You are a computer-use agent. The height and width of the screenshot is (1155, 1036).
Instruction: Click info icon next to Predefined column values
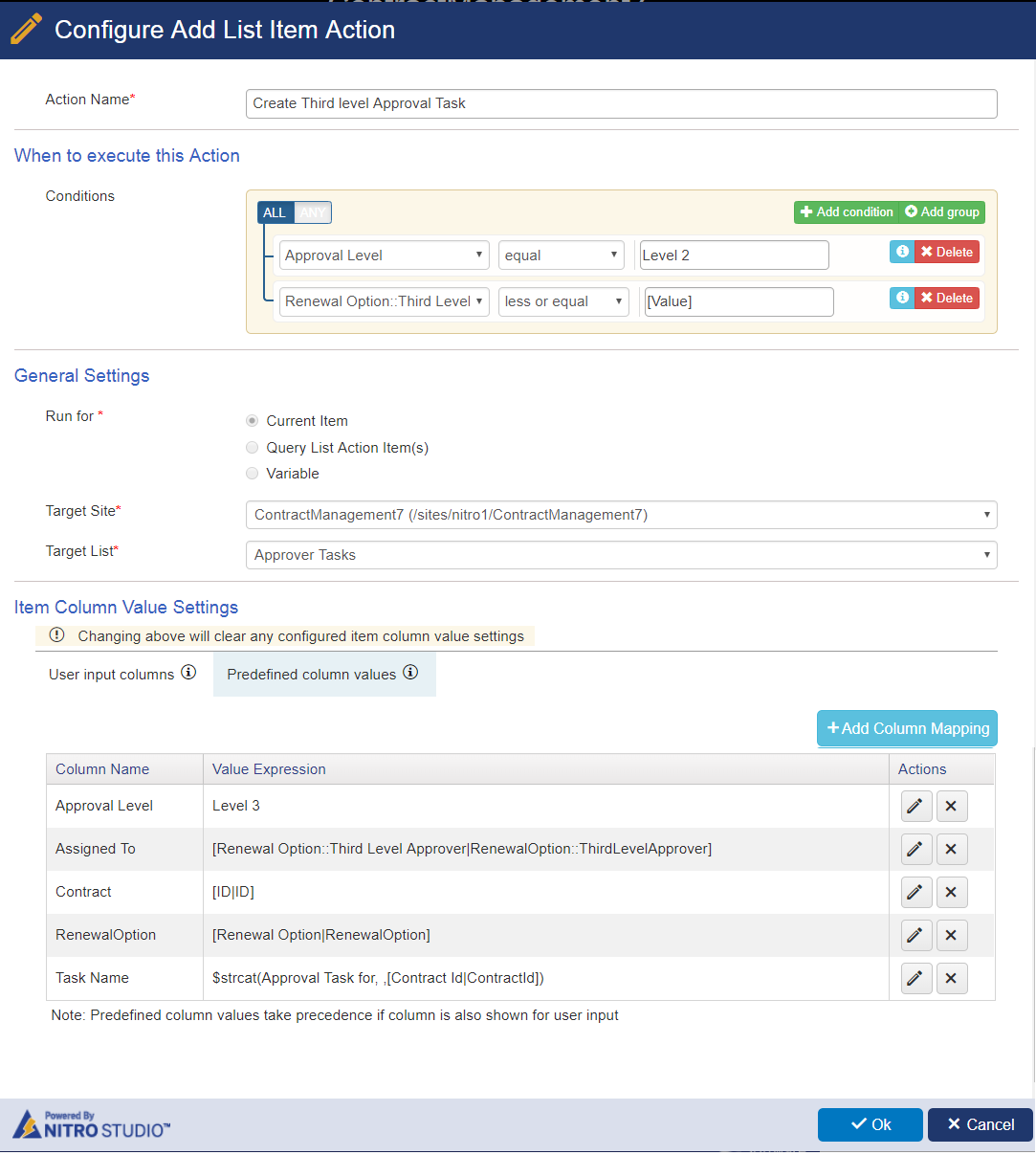click(410, 673)
